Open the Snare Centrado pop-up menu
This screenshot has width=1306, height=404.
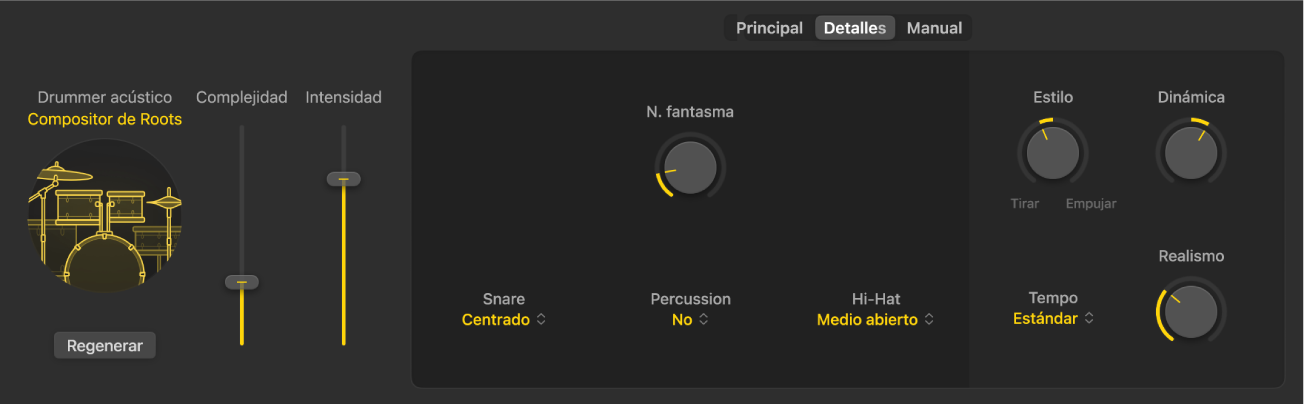pos(503,320)
